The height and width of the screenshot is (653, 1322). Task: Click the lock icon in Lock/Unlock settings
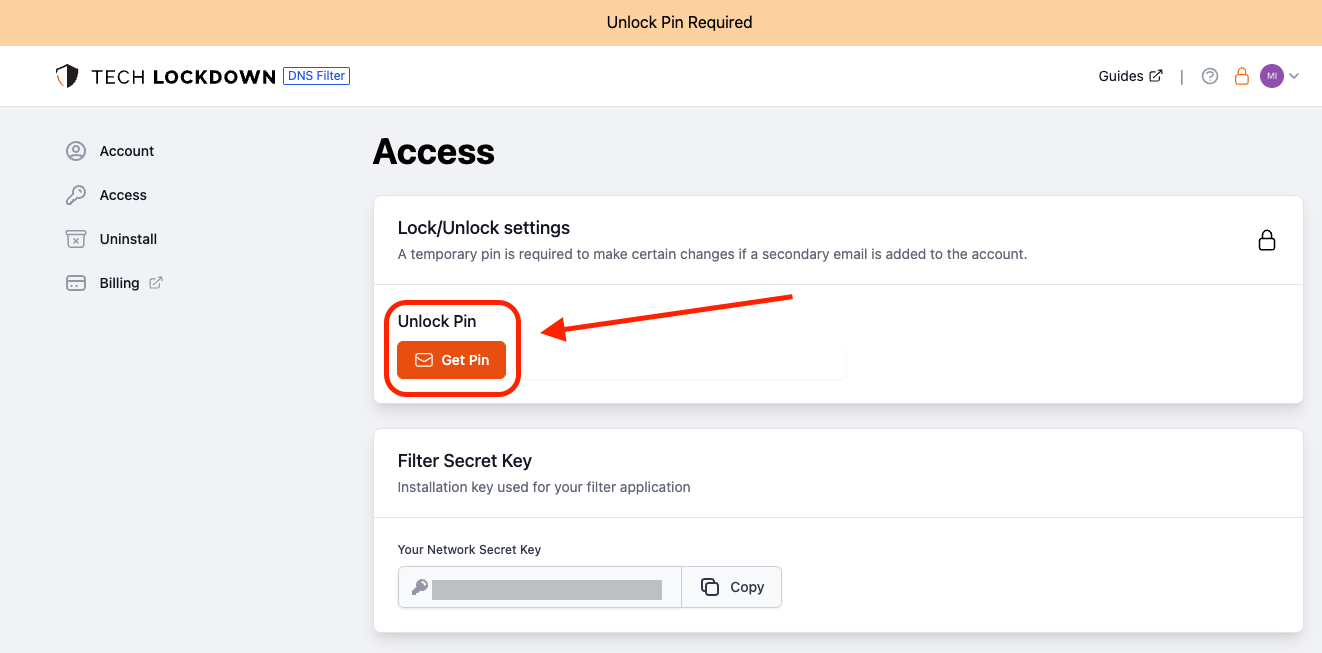pos(1267,241)
